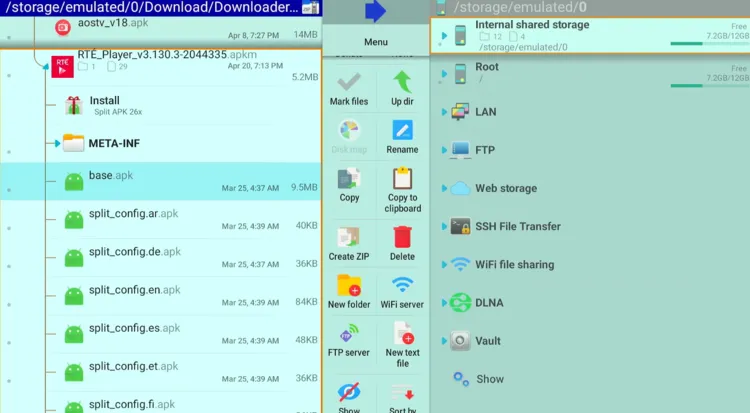
Task: Open SSH File Transfer icon
Action: tap(460, 226)
